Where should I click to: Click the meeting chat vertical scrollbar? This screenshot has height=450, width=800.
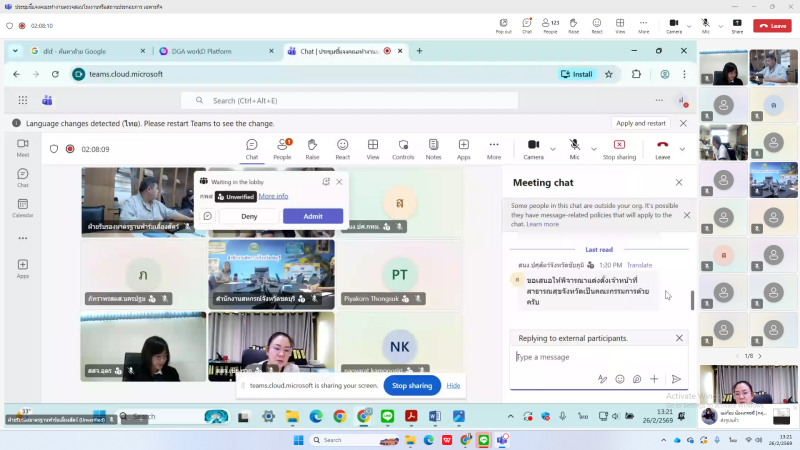pyautogui.click(x=692, y=300)
